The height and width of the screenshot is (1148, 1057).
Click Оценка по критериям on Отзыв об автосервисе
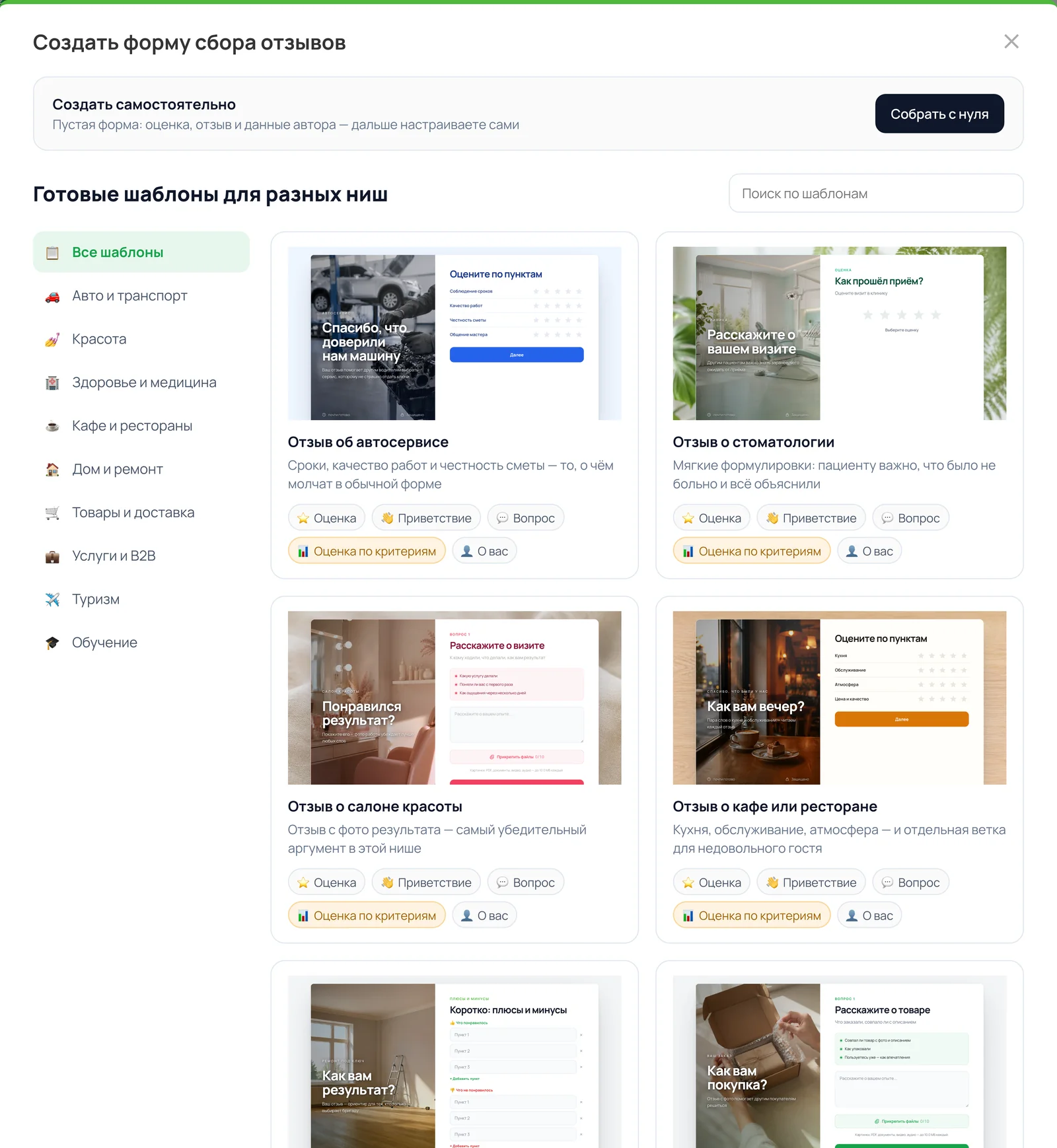point(367,551)
